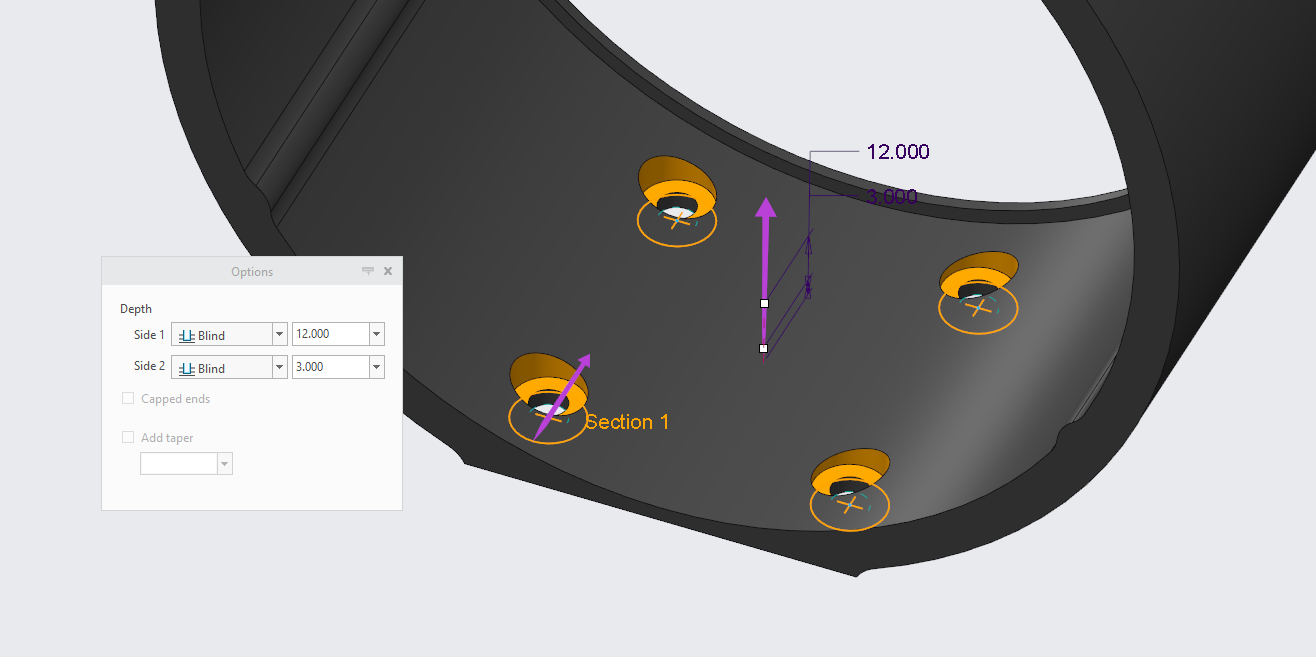Screen dimensions: 1316x657
Task: Open the Side 2 depth type dropdown
Action: click(278, 367)
